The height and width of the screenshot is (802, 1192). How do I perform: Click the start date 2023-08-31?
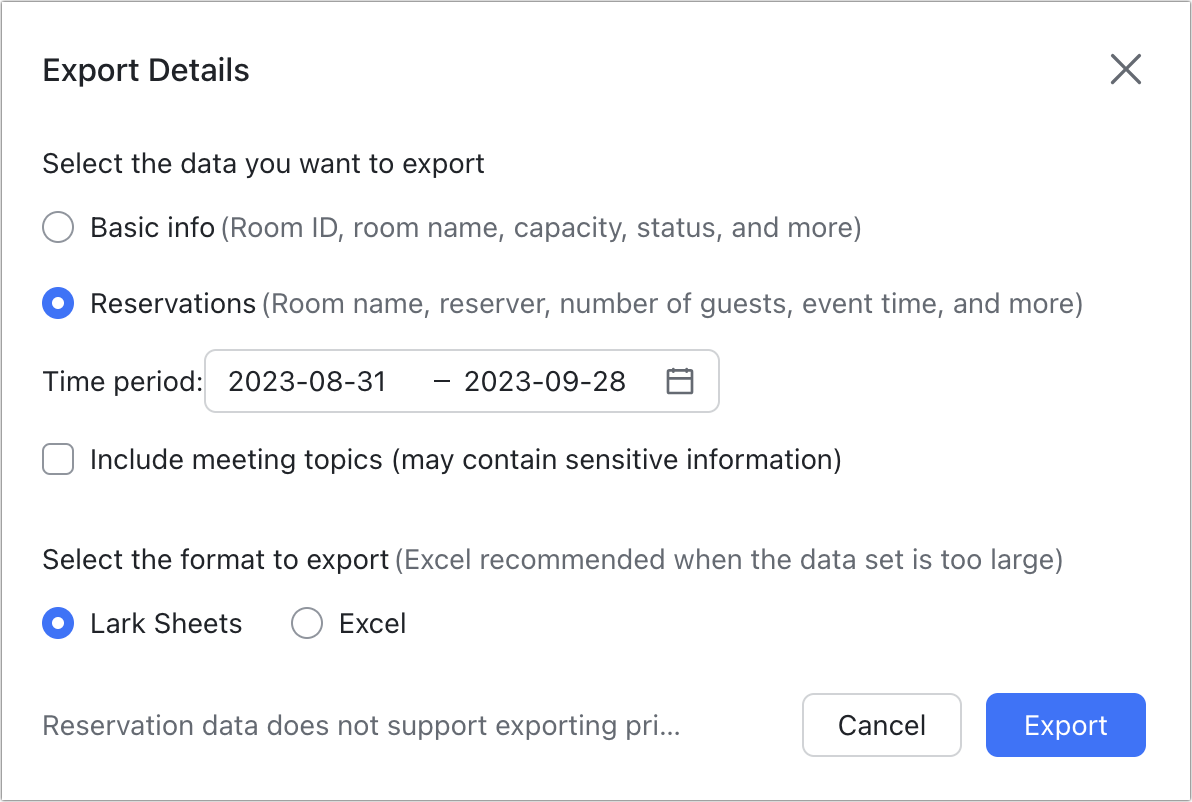[307, 381]
